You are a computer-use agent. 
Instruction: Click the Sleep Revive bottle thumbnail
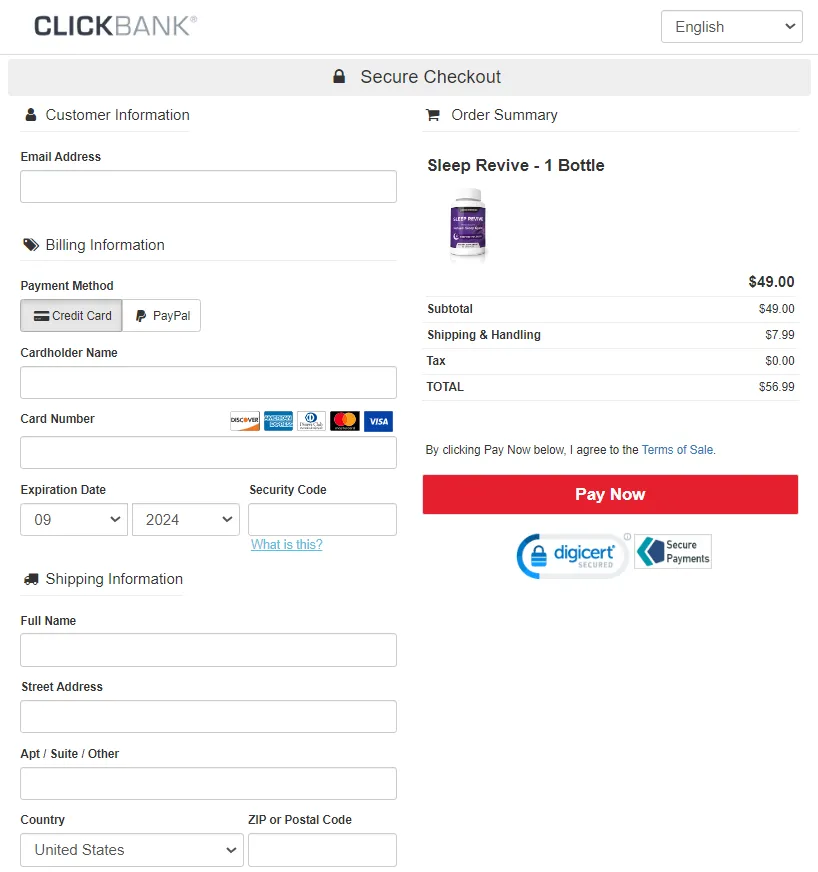(468, 225)
